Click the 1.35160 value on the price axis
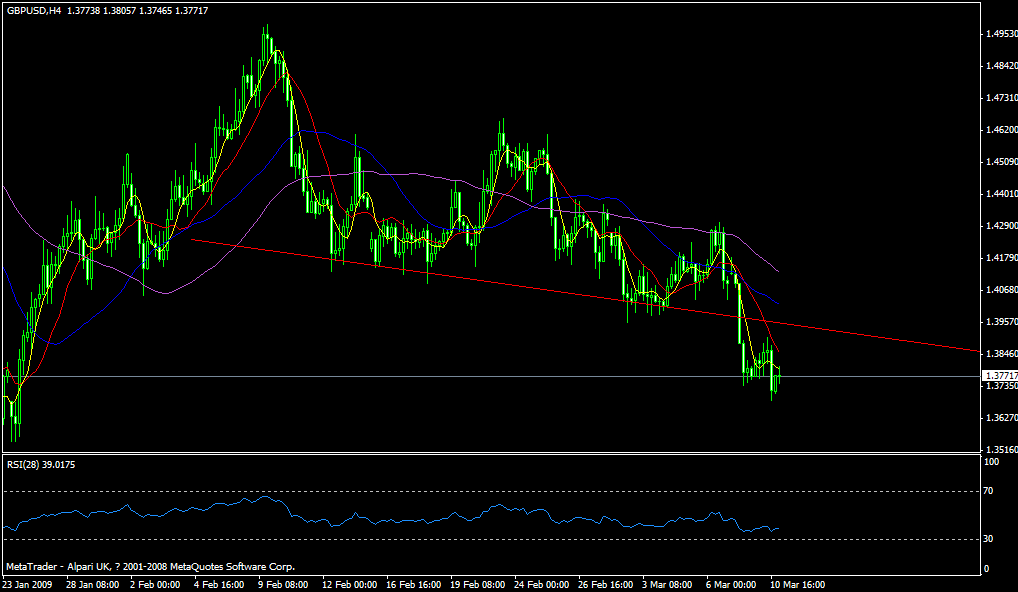This screenshot has height=592, width=1018. (997, 451)
